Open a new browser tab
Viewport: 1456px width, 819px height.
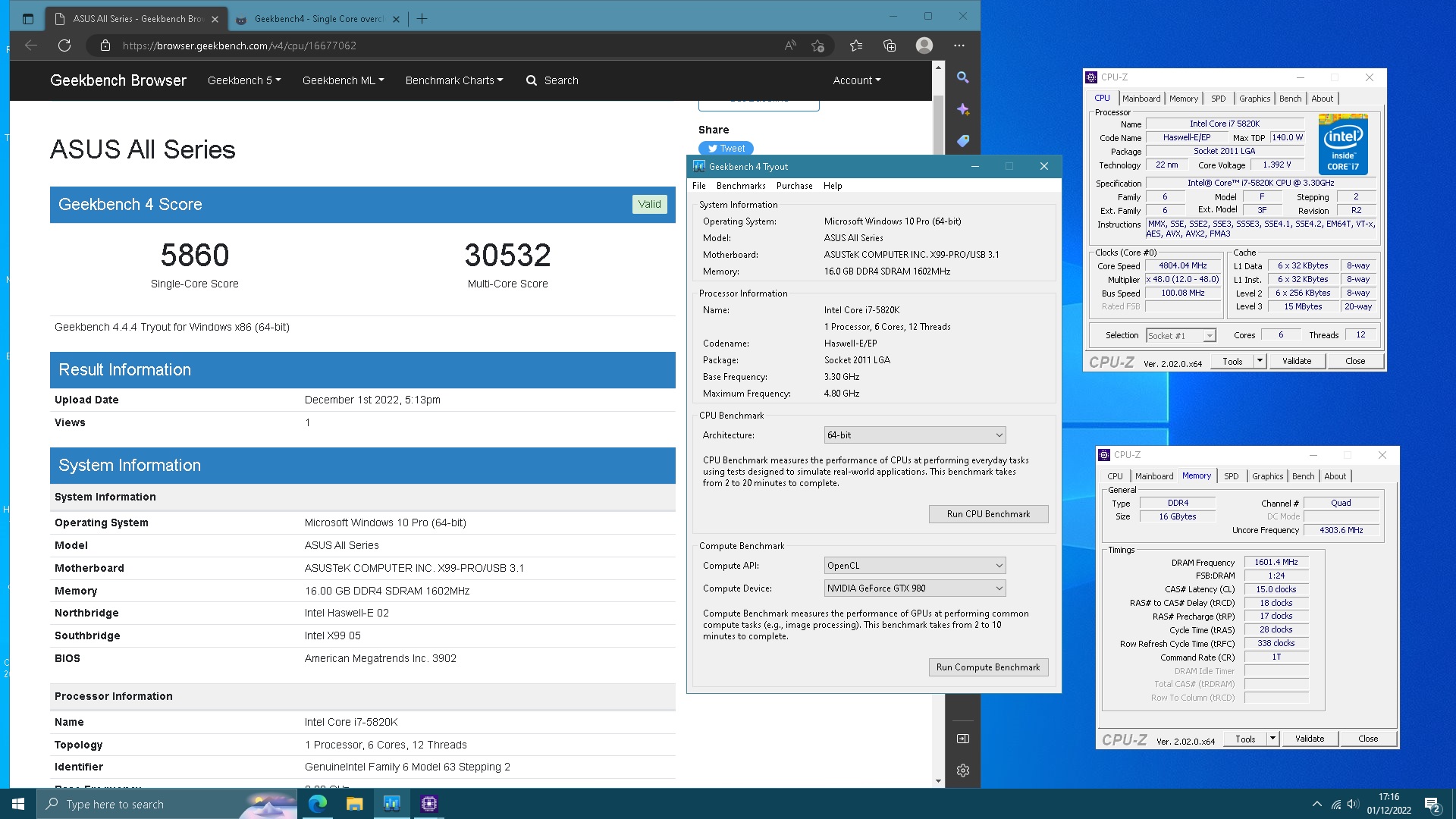pyautogui.click(x=422, y=19)
